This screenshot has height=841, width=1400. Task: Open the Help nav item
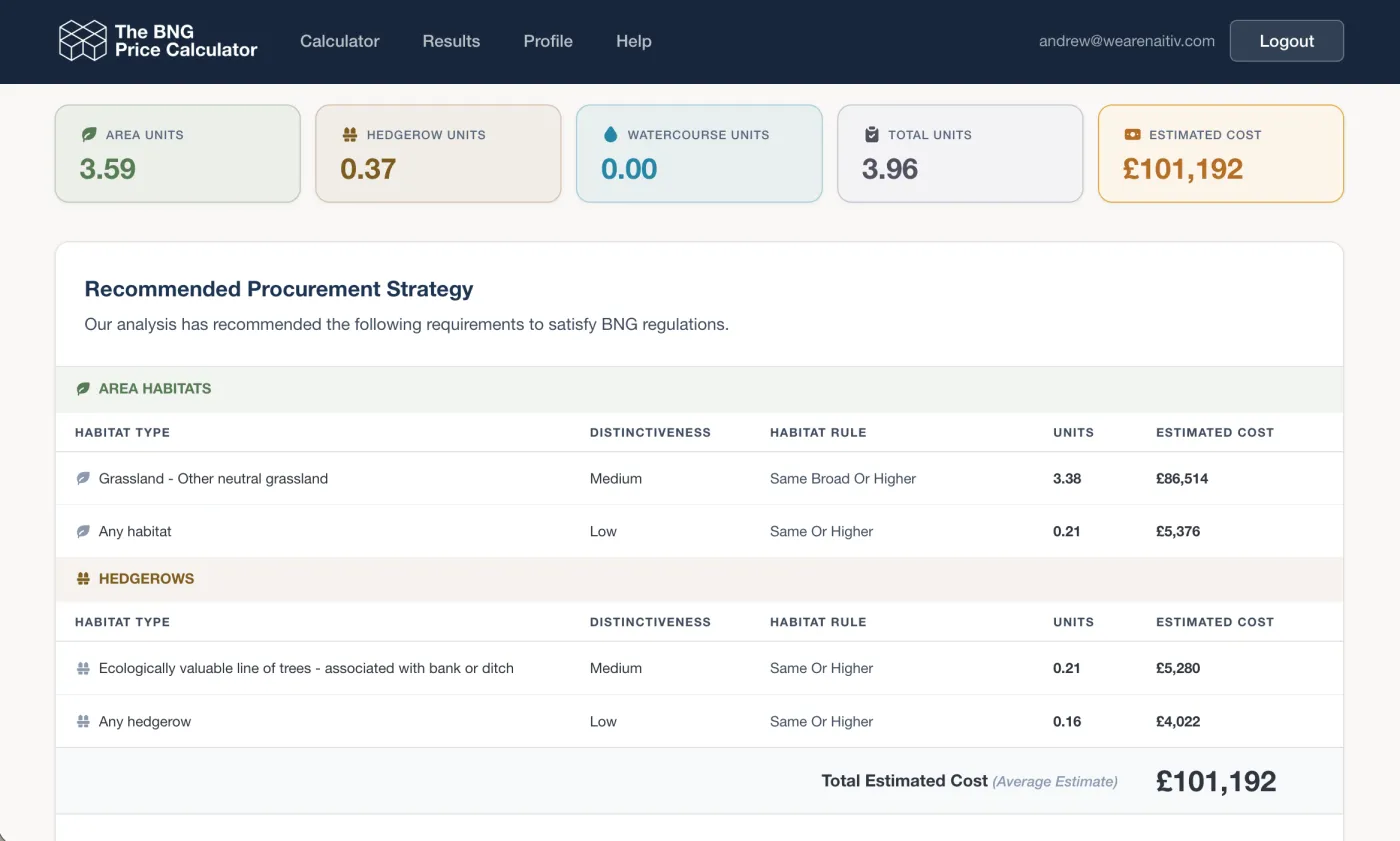point(634,41)
